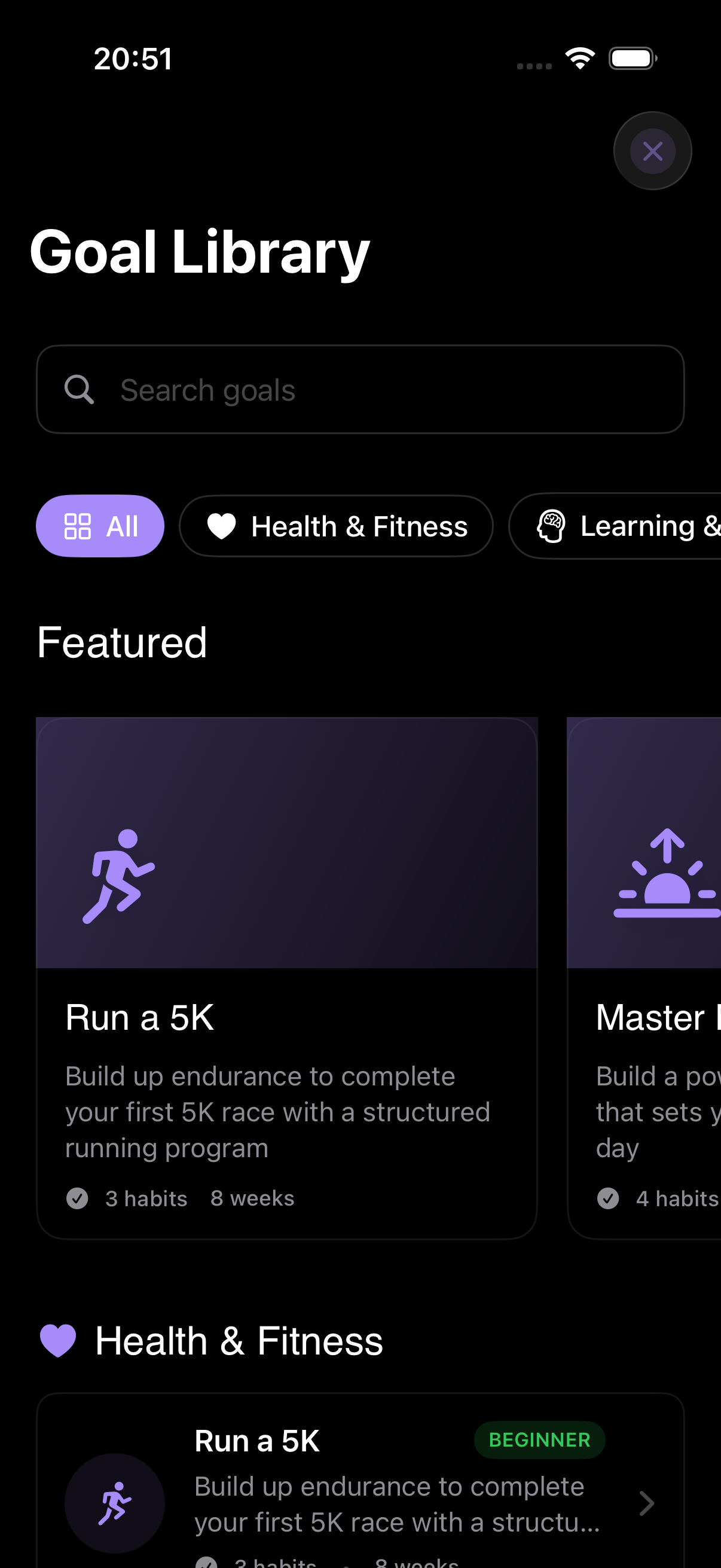Image resolution: width=721 pixels, height=1568 pixels.
Task: Tap the round runner icon in list row
Action: click(114, 1503)
